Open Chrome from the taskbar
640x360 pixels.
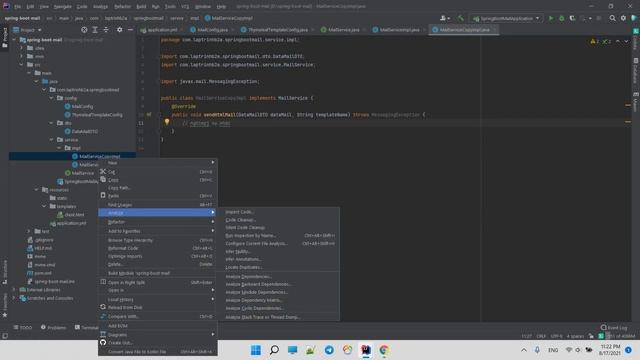[x=384, y=350]
